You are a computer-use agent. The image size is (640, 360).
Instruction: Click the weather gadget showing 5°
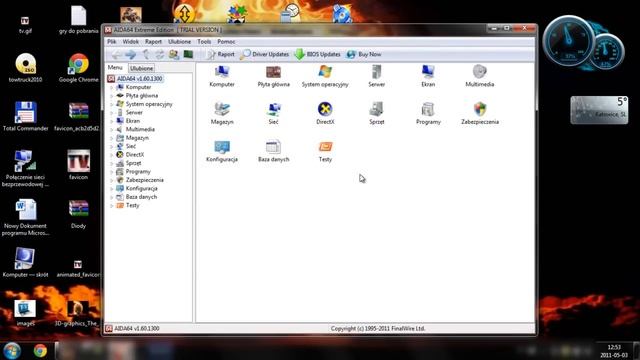click(x=599, y=110)
